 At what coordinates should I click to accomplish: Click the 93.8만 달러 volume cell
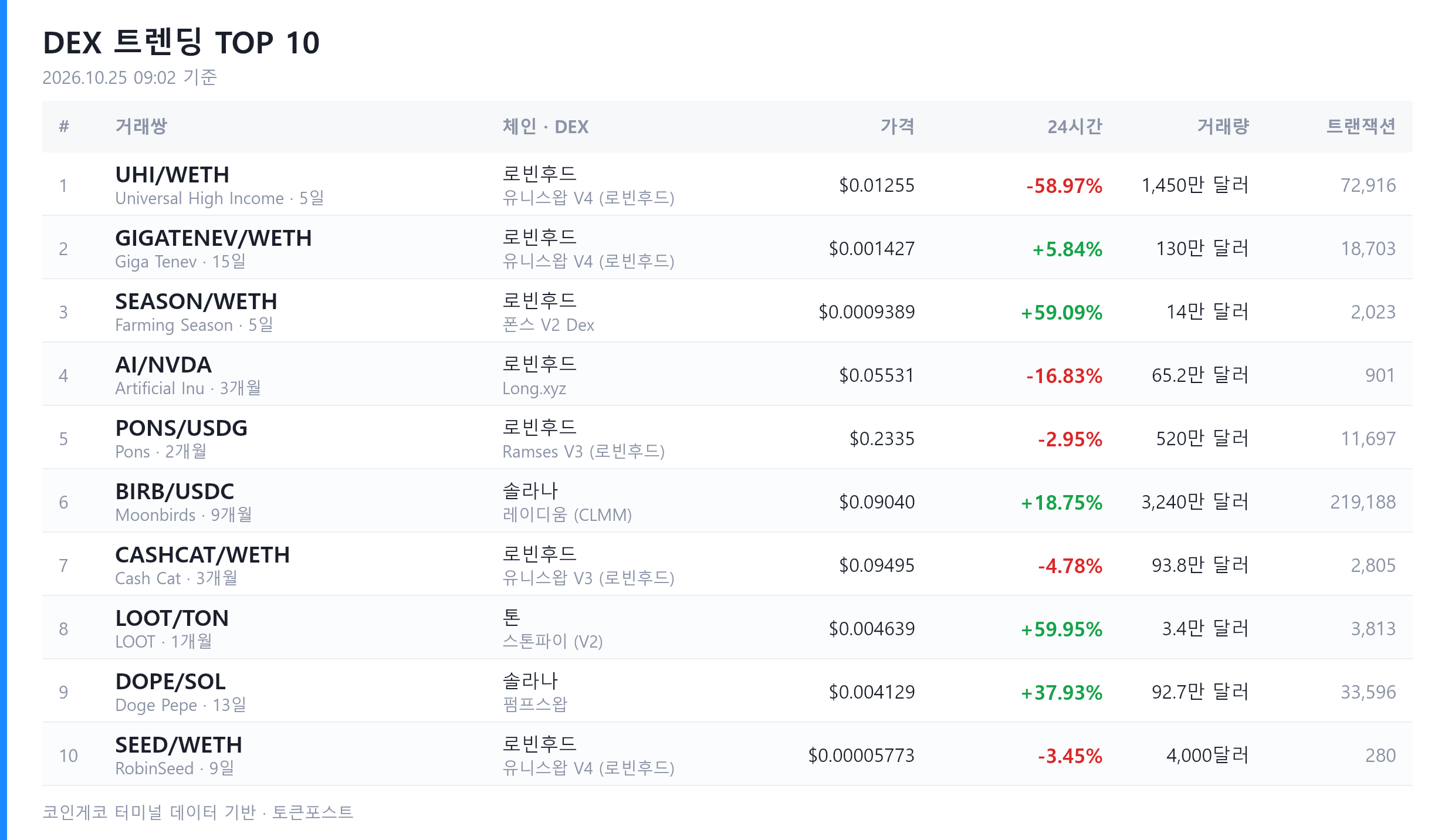click(x=1200, y=565)
